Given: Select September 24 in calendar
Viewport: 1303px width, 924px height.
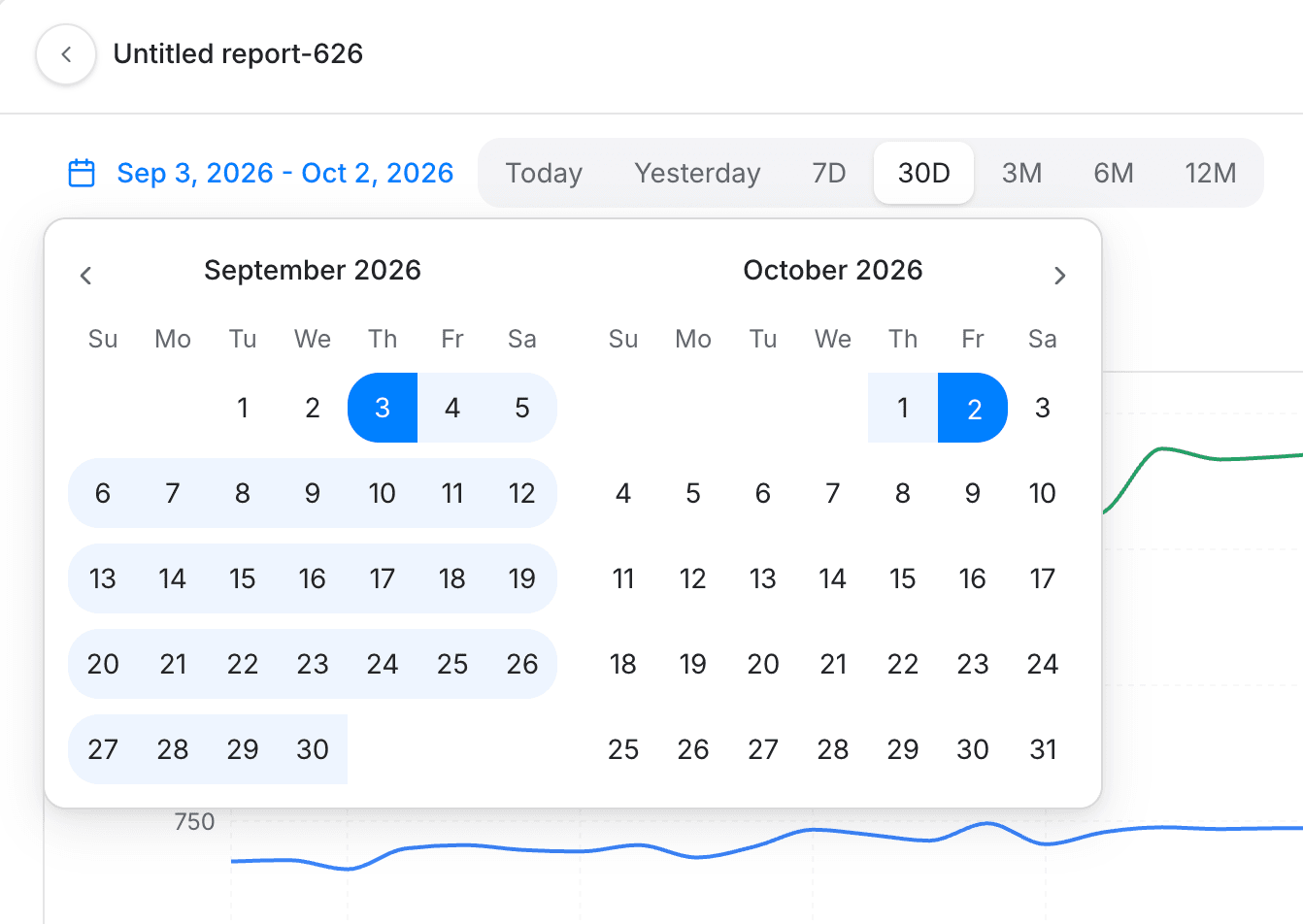Looking at the screenshot, I should coord(383,664).
